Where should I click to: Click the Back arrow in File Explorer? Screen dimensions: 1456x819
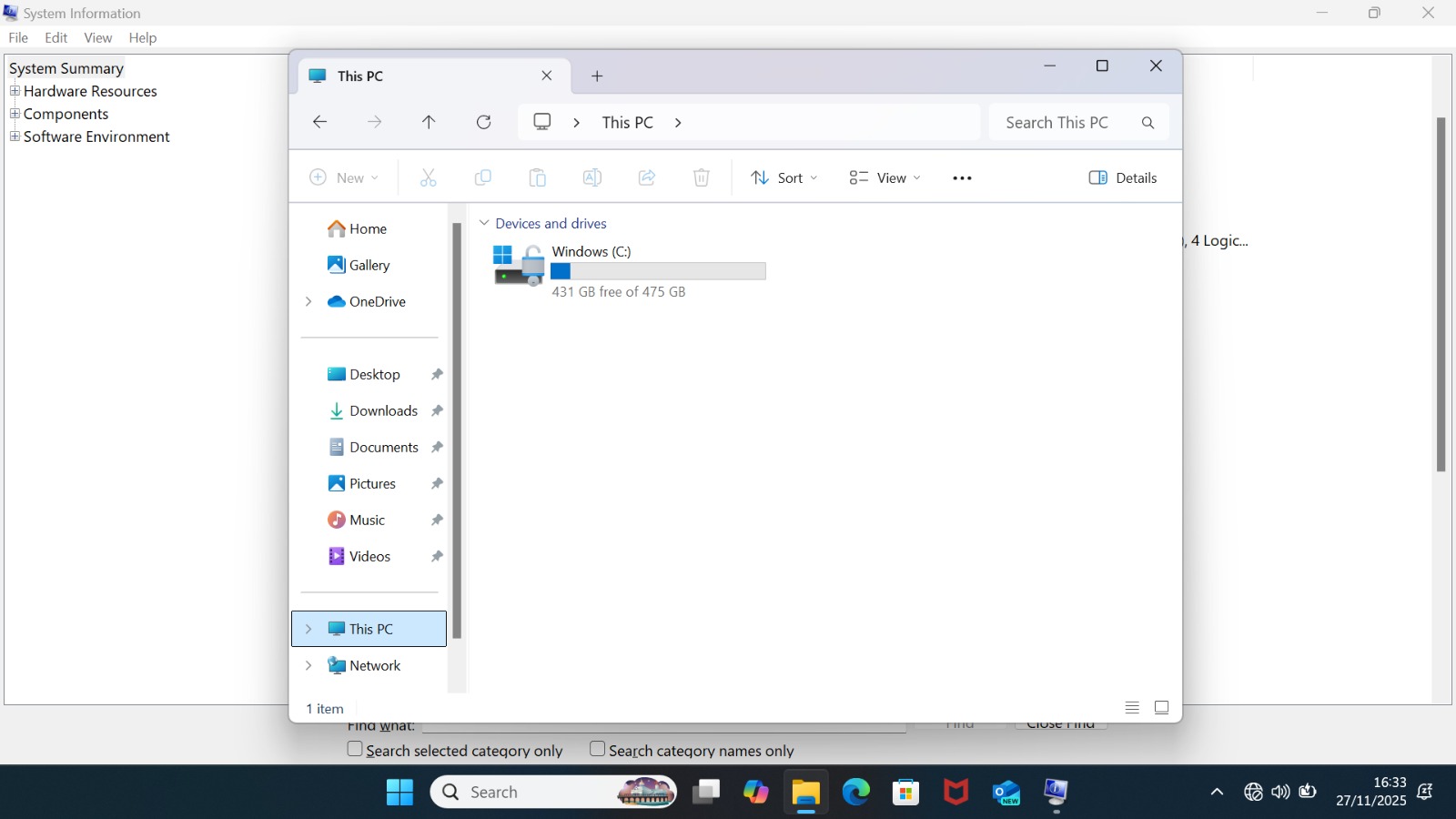click(x=319, y=122)
